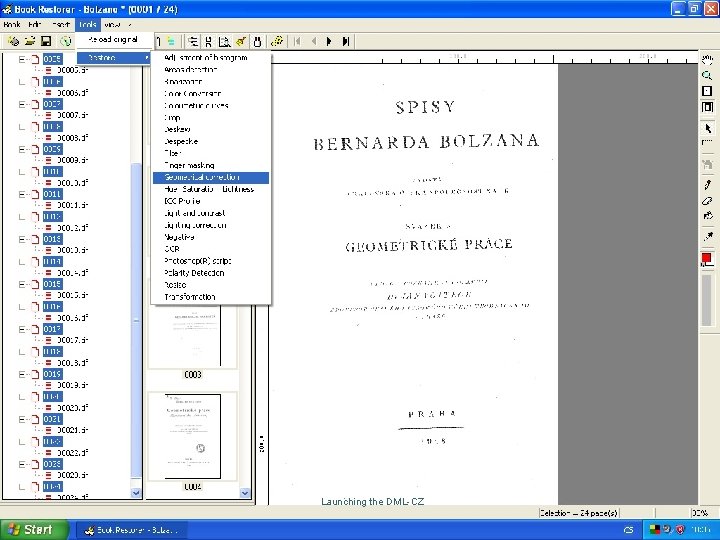Viewport: 720px width, 540px height.
Task: Click the yellow dotted selection toolbar icon
Action: click(277, 41)
